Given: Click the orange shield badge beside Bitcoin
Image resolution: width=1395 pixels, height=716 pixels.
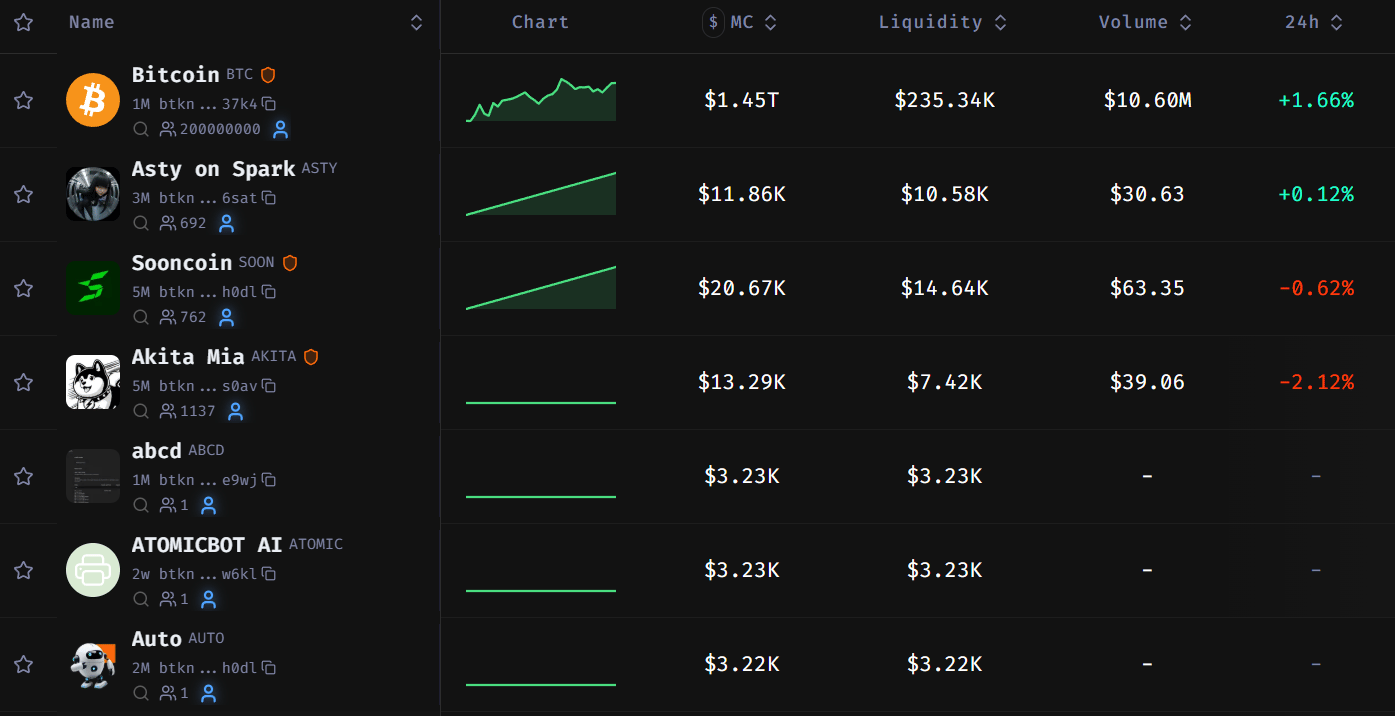Looking at the screenshot, I should 268,75.
